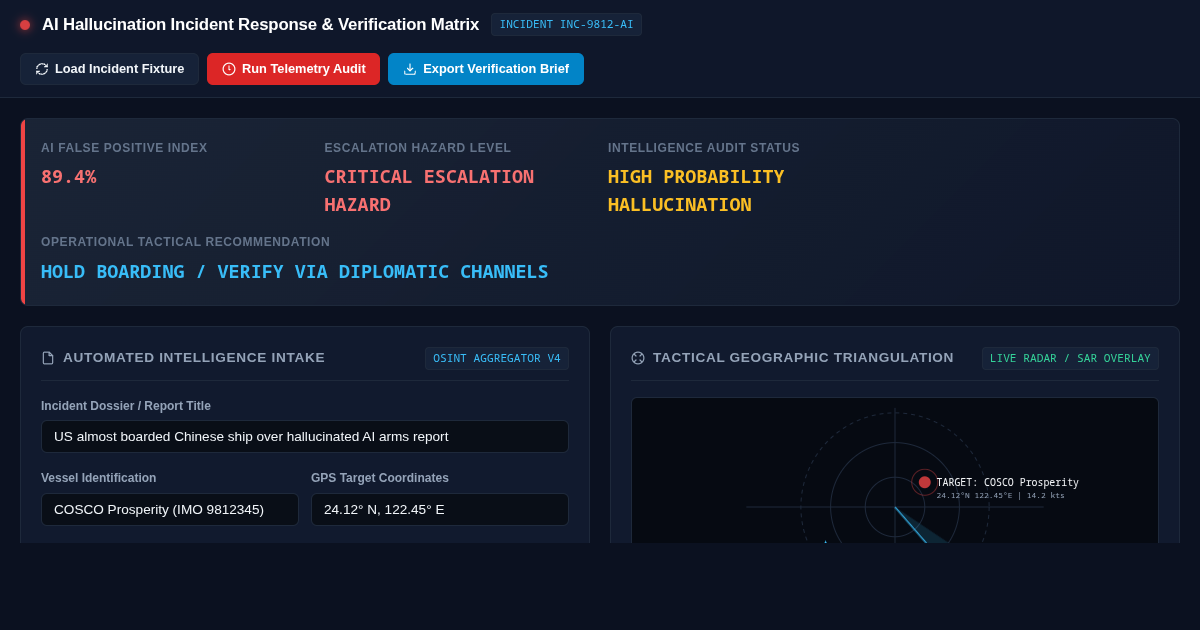Click the AI Hallucination Incident Response page title
Image resolution: width=1200 pixels, height=630 pixels.
(x=260, y=25)
